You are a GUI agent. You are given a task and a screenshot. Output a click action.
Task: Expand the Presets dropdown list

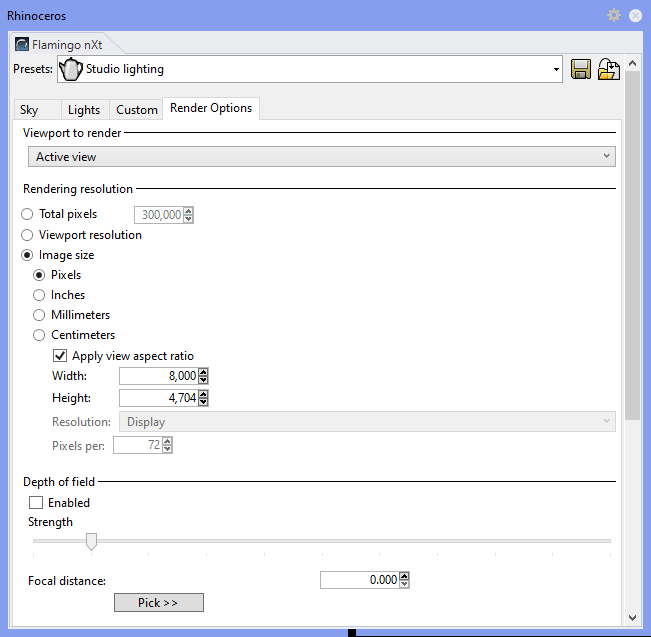pyautogui.click(x=556, y=69)
